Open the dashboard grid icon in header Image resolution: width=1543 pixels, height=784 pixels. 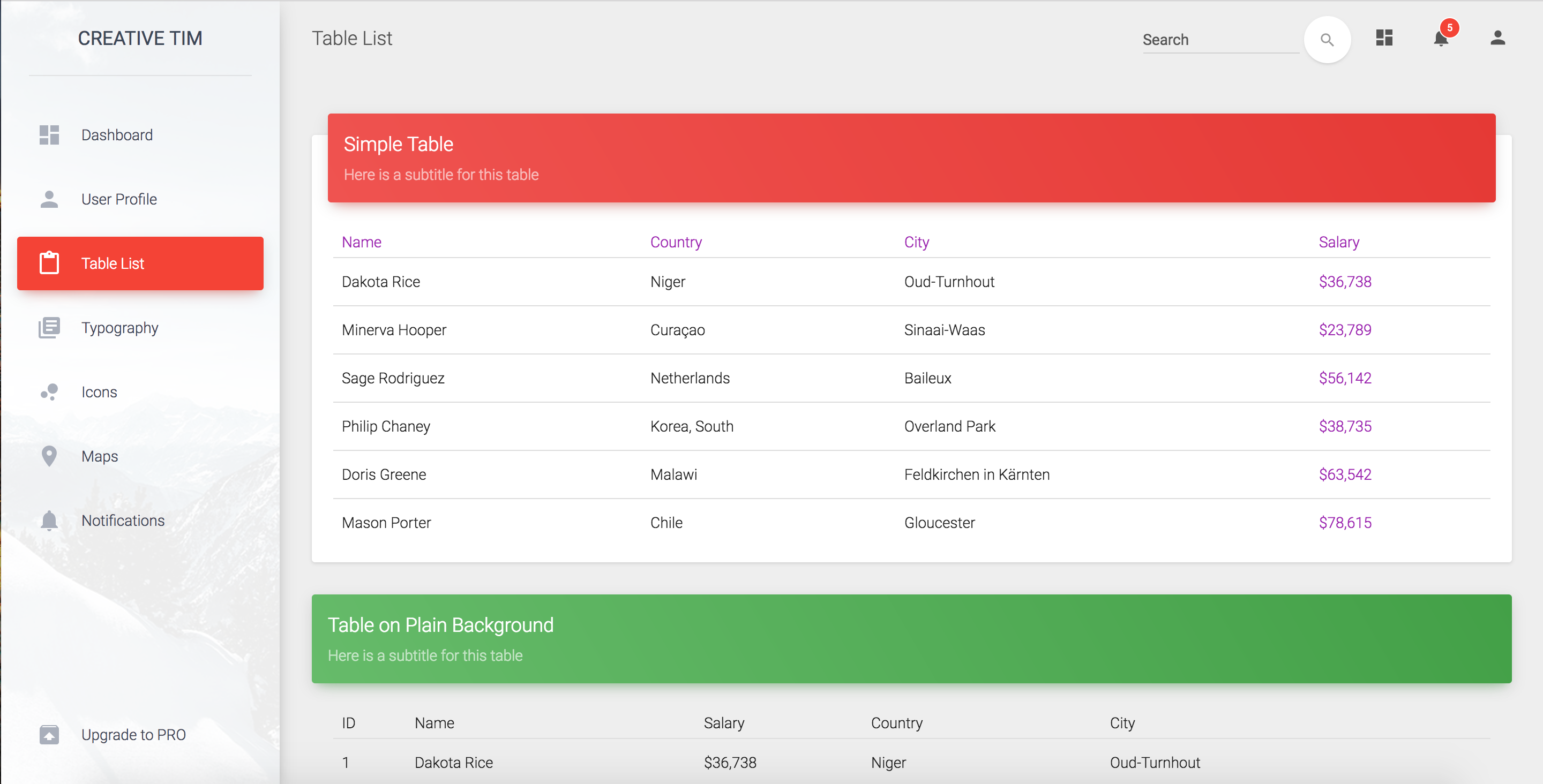(1384, 39)
